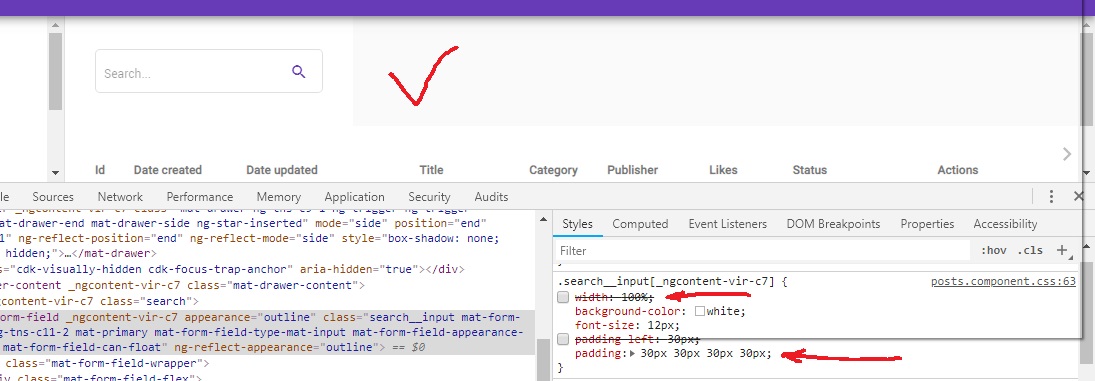
Task: Select the Event Listeners sidebar tab
Action: tap(728, 224)
